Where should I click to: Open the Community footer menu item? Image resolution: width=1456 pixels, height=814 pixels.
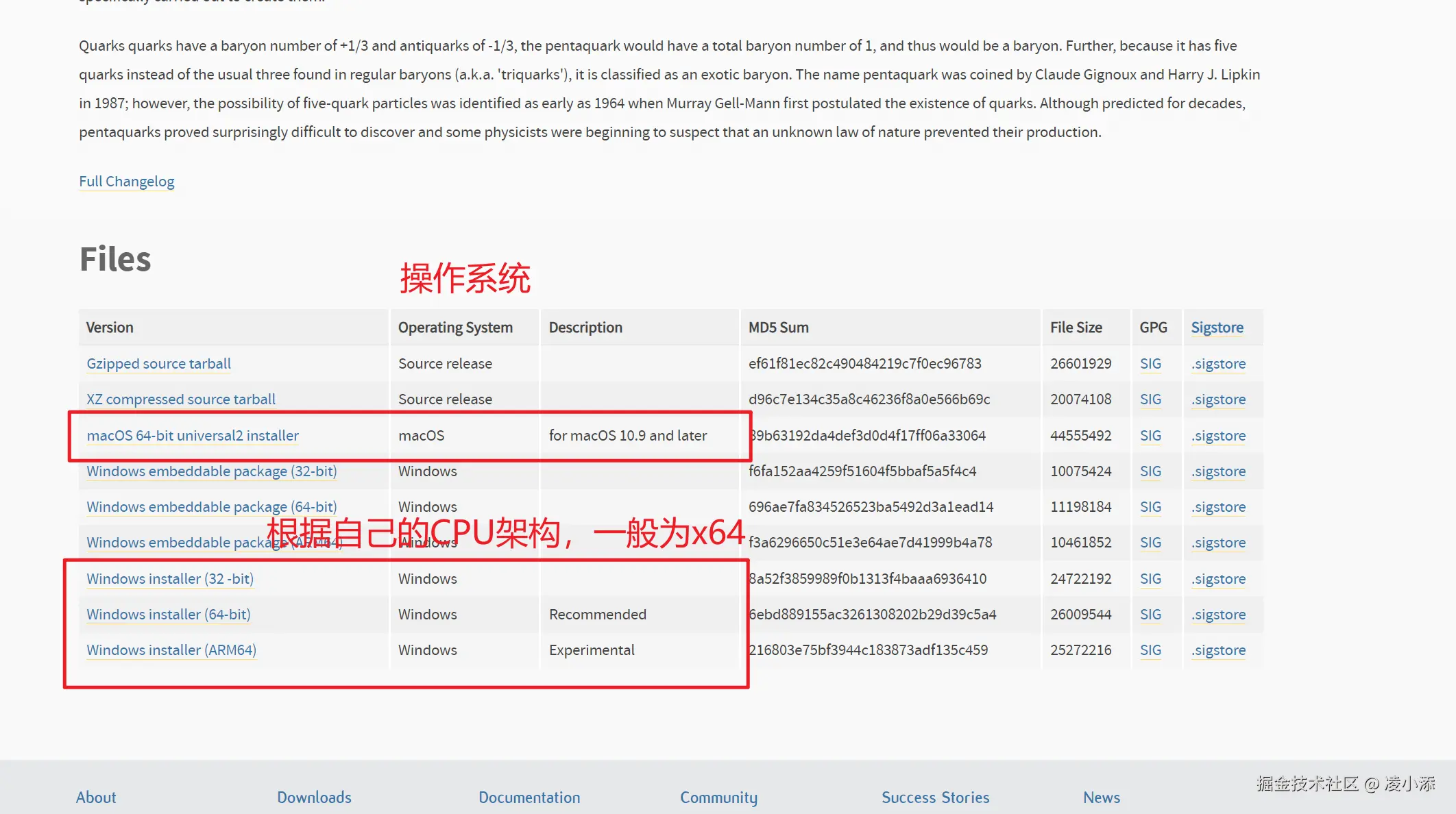718,798
